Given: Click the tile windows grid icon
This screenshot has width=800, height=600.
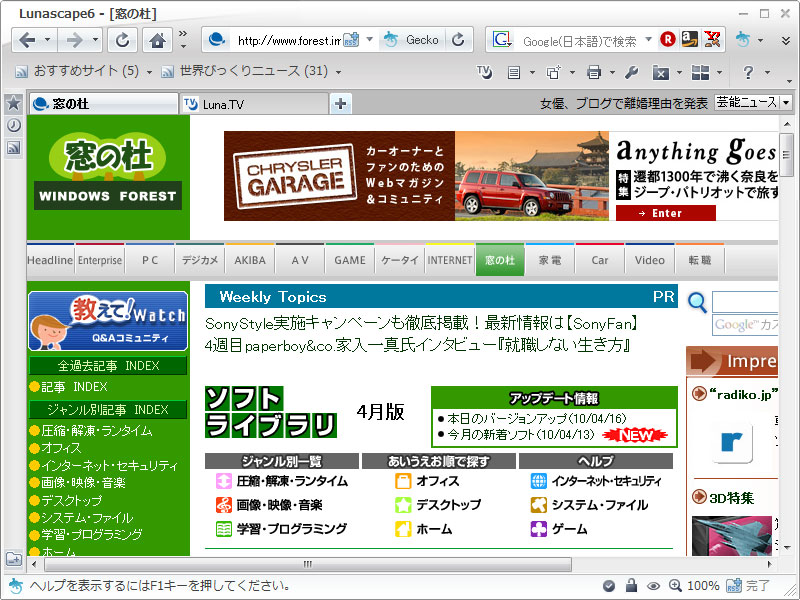Looking at the screenshot, I should (701, 72).
